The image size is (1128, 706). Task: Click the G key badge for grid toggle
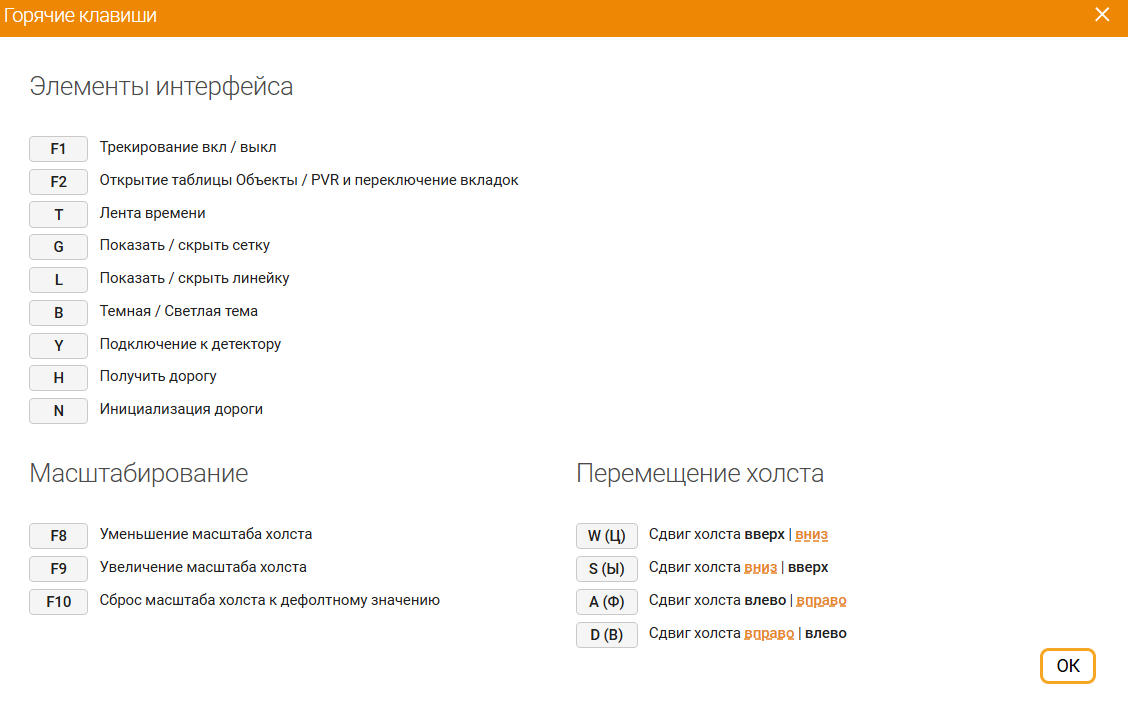click(58, 247)
